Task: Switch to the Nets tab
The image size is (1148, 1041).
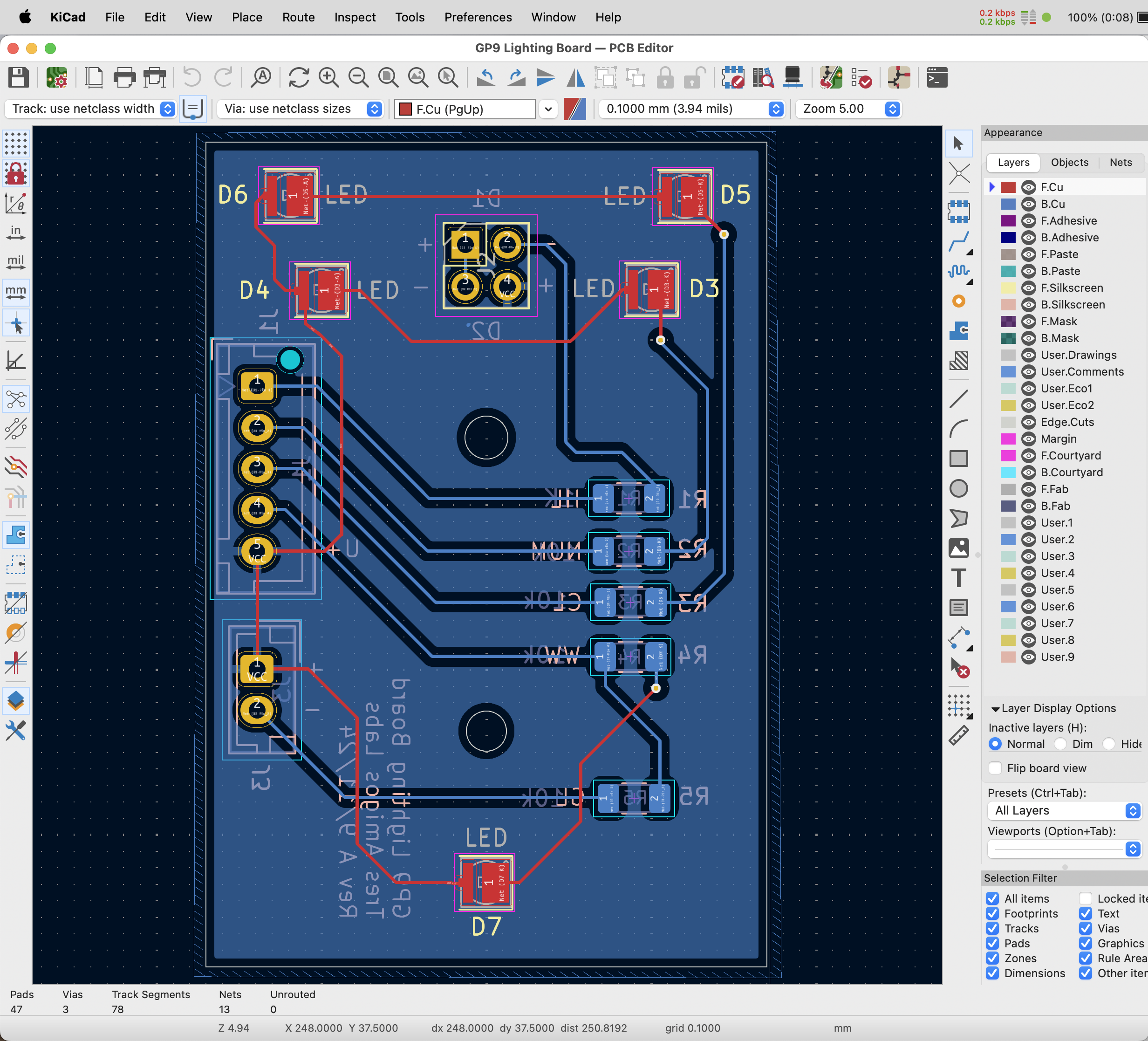Action: coord(1120,162)
